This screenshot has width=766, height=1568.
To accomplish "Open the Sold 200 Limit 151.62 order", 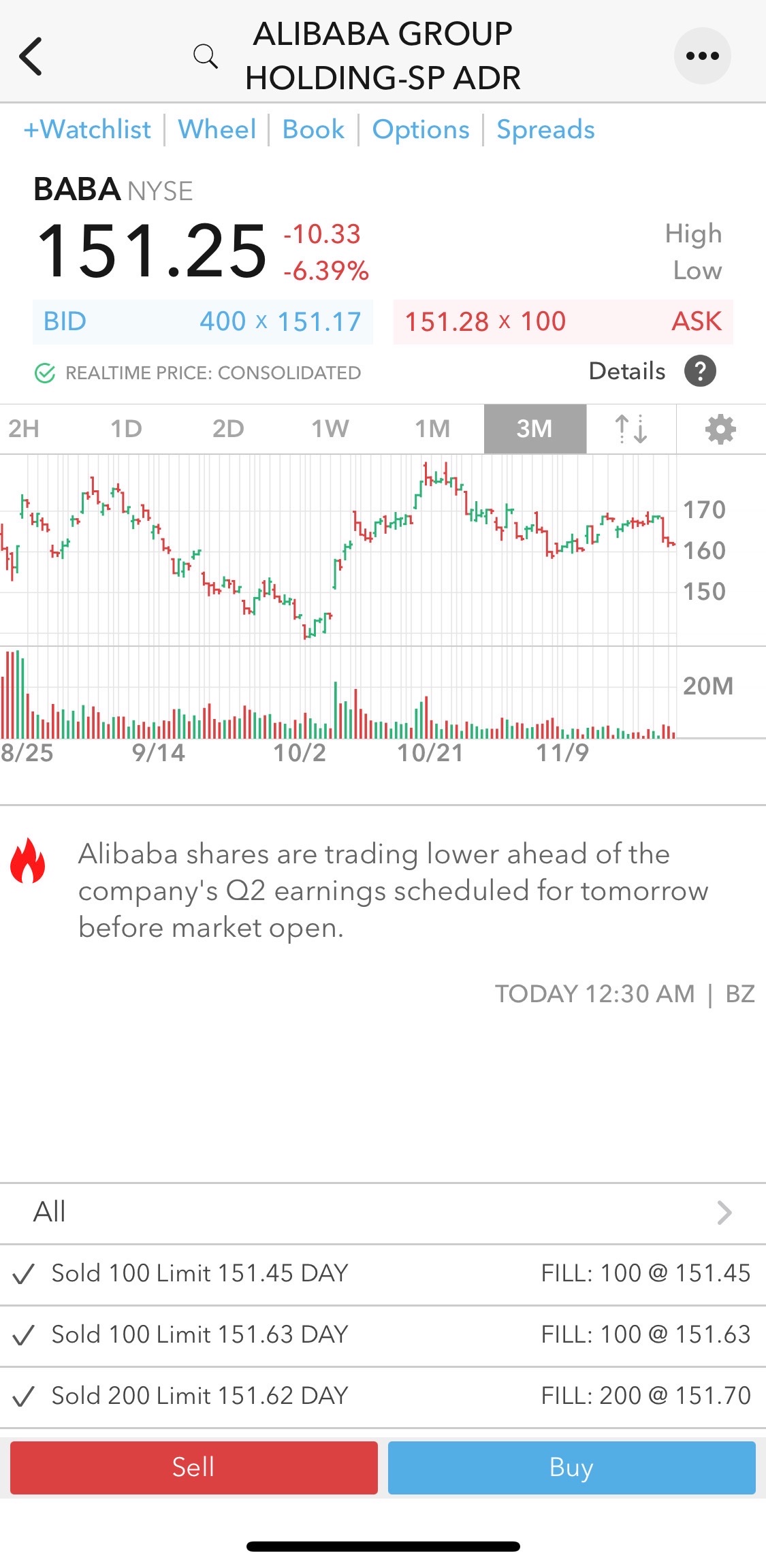I will point(383,1396).
